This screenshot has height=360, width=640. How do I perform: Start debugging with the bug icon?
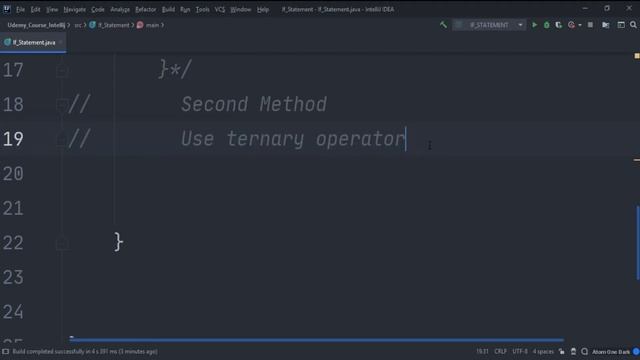click(547, 25)
